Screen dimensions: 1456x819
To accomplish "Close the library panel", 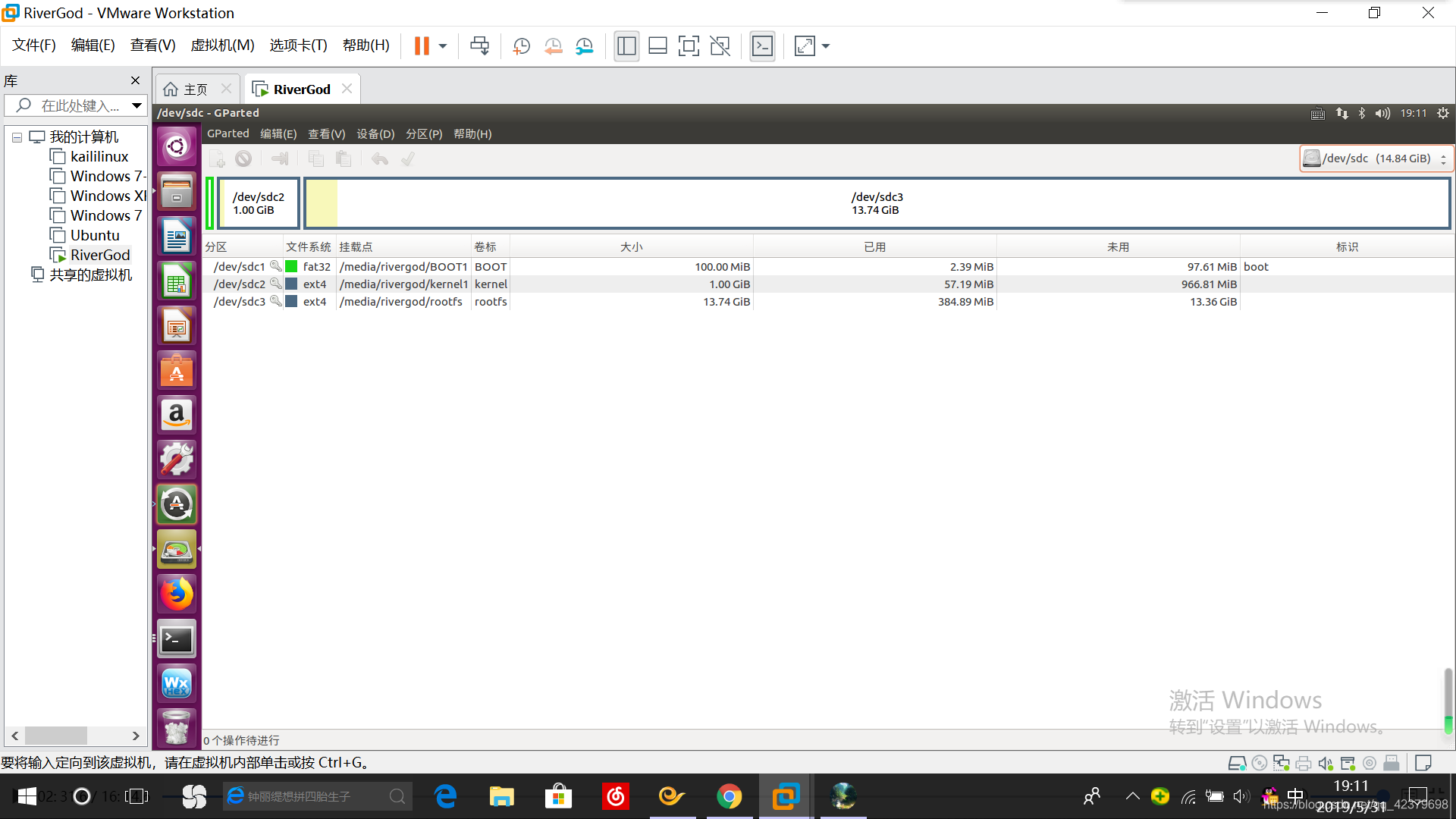I will click(135, 80).
